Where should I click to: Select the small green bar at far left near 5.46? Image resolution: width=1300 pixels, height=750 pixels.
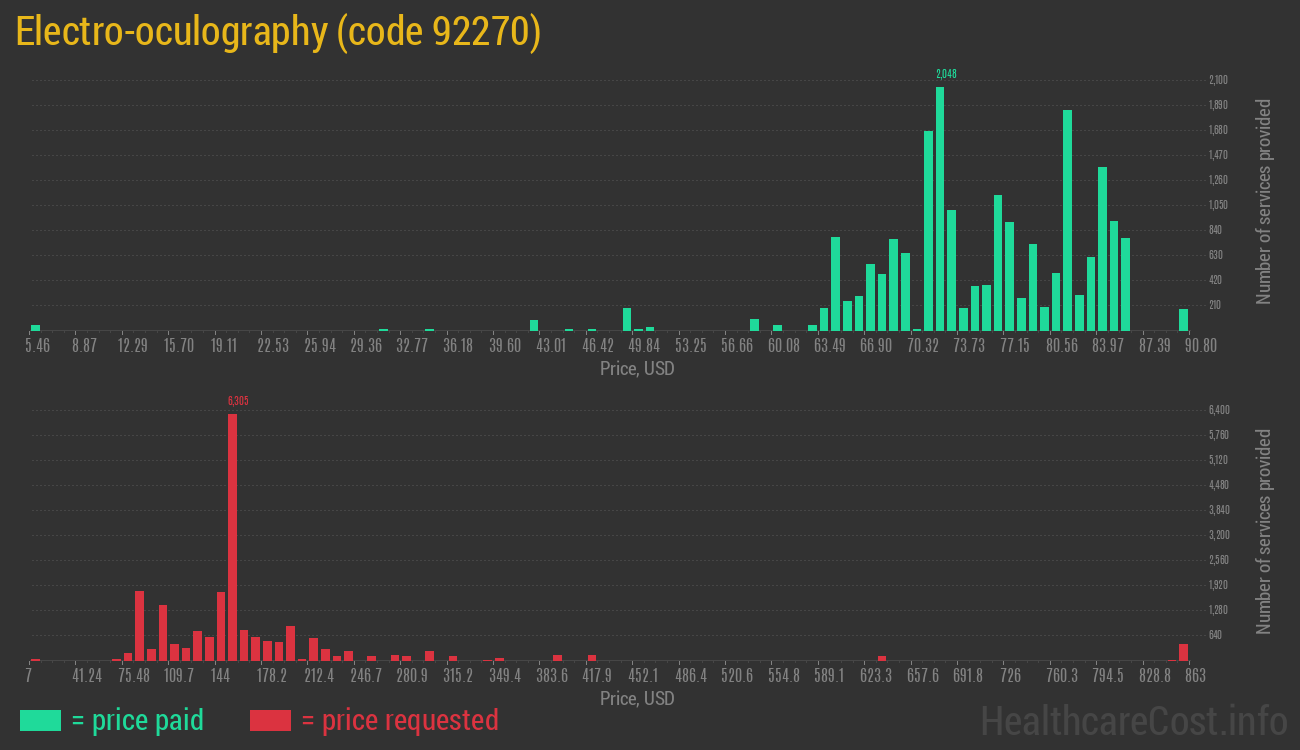pyautogui.click(x=36, y=327)
